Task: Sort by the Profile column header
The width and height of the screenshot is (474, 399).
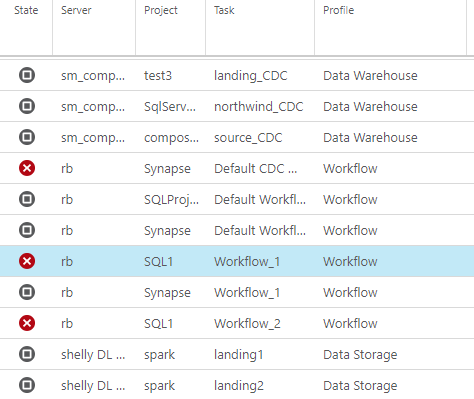Action: (x=338, y=10)
